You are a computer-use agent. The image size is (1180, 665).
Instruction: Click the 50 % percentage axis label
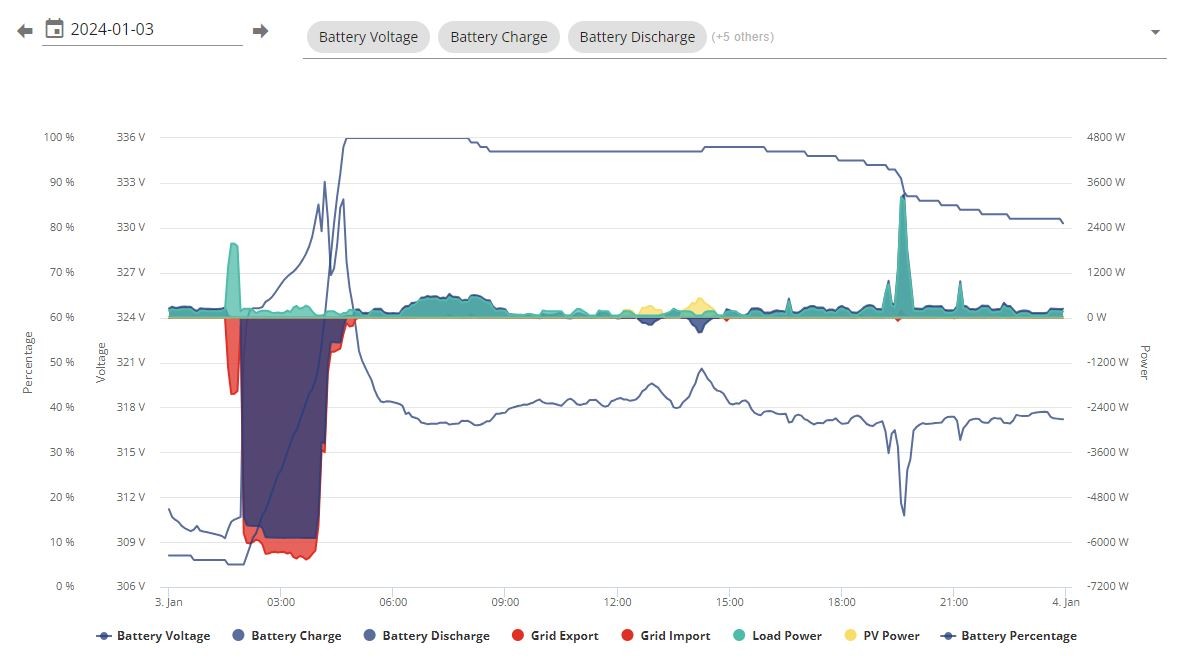click(62, 362)
